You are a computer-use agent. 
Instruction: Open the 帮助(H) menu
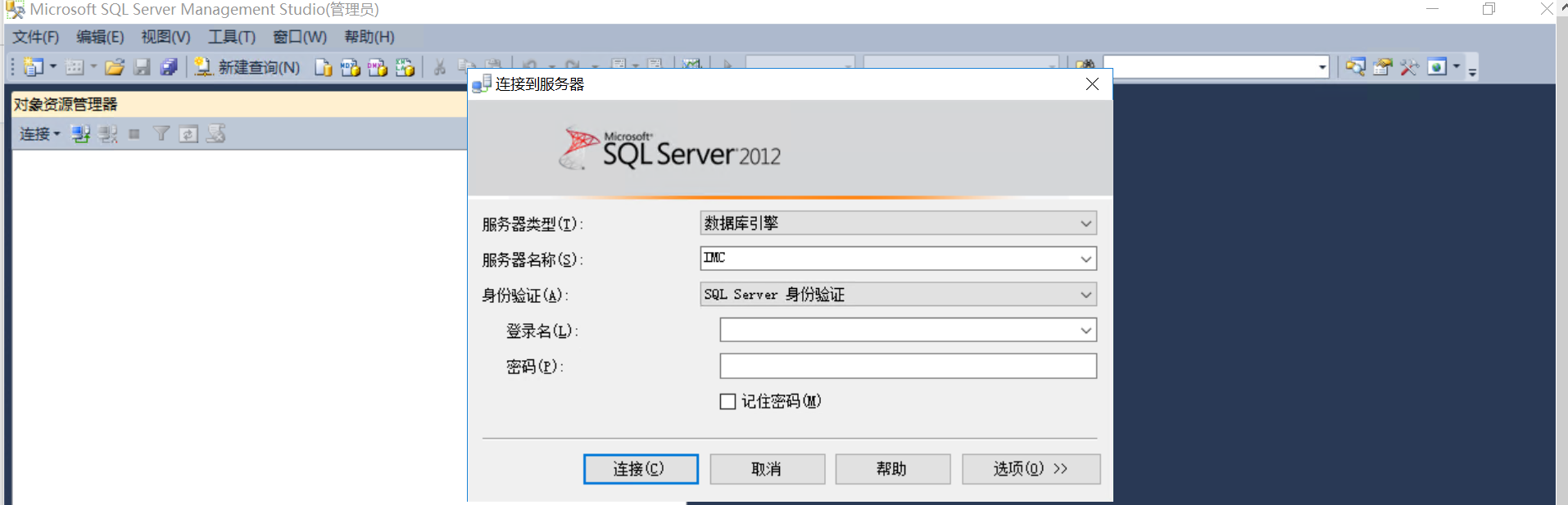coord(369,37)
